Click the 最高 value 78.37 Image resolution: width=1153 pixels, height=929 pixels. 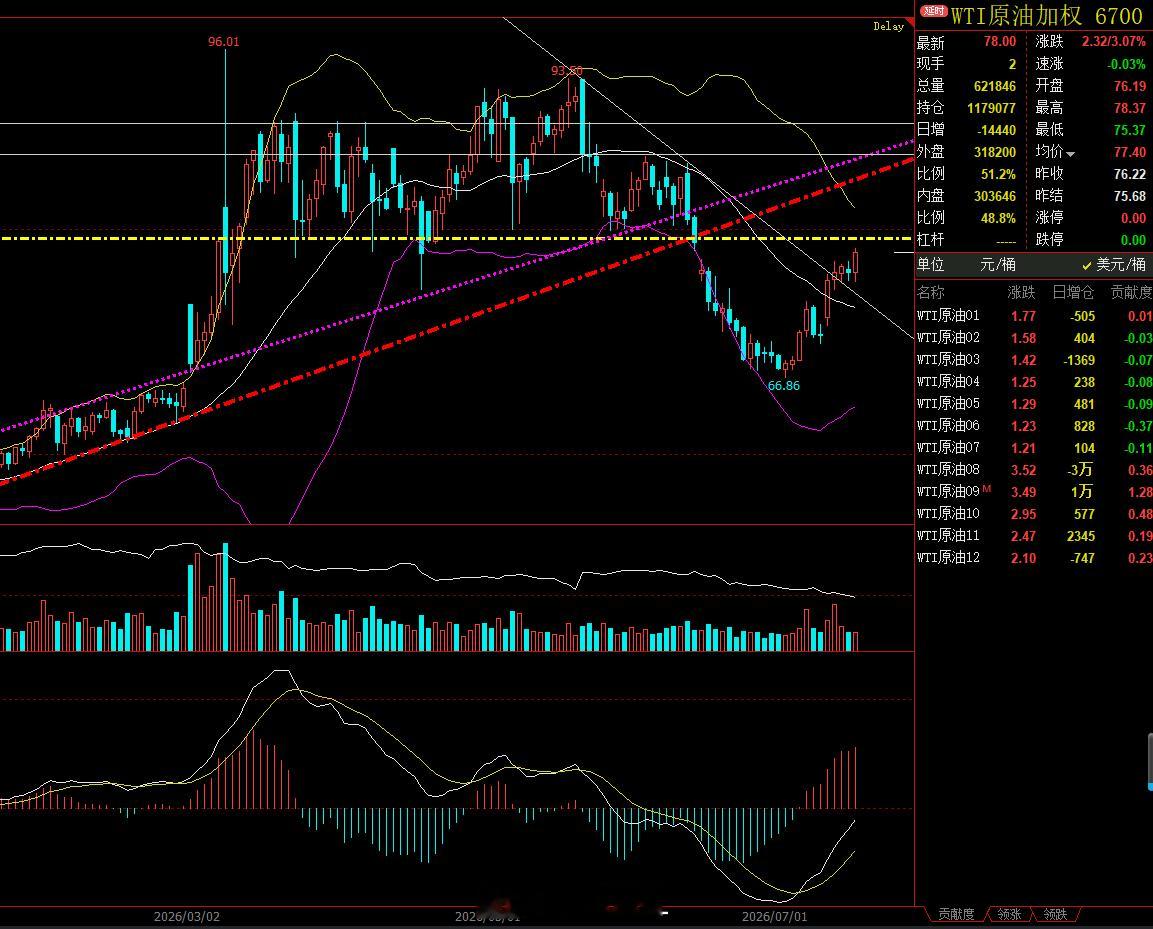(x=1129, y=108)
